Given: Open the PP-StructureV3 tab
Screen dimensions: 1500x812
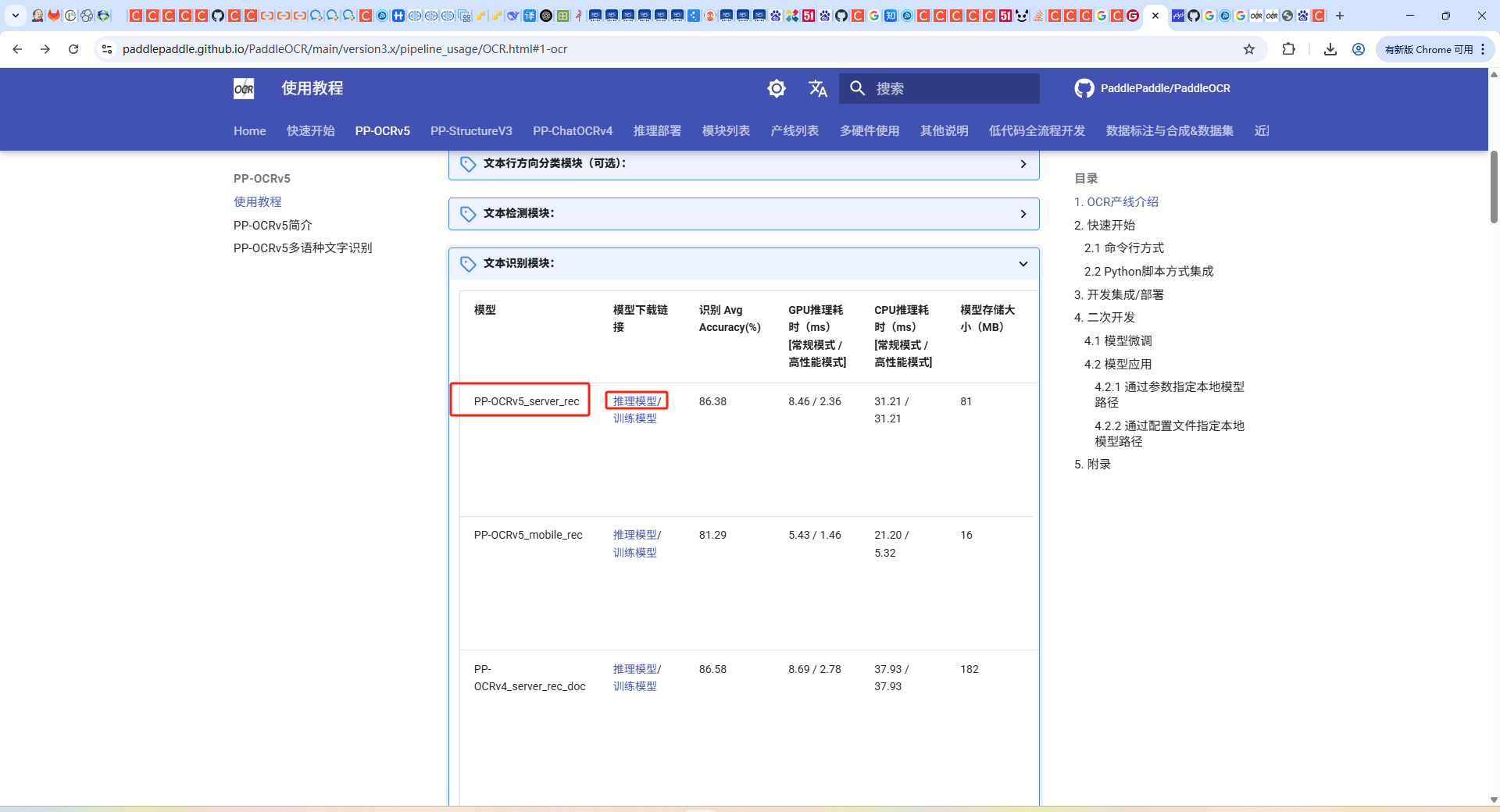Looking at the screenshot, I should (x=471, y=130).
